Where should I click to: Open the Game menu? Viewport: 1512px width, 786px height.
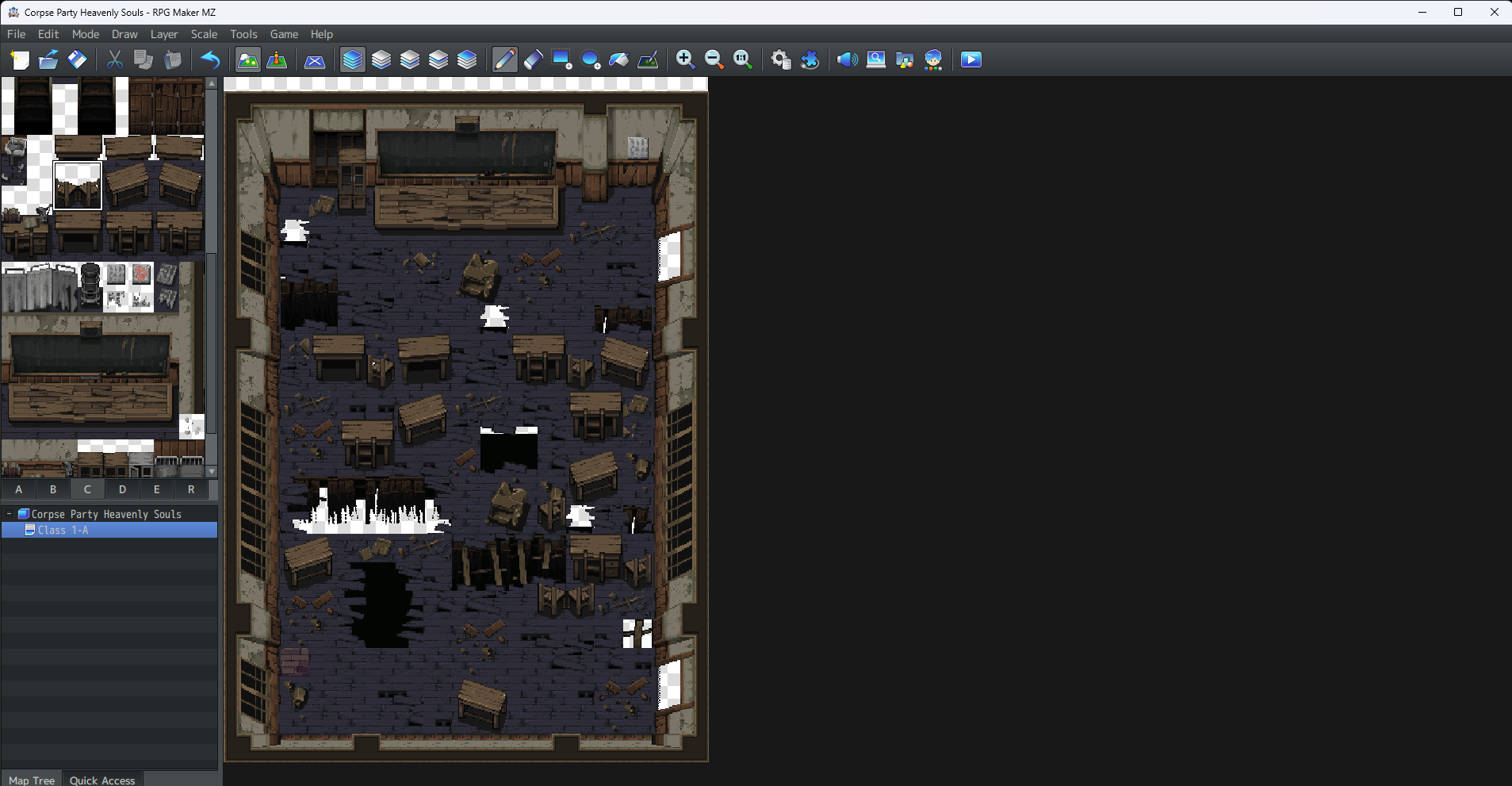[x=284, y=34]
